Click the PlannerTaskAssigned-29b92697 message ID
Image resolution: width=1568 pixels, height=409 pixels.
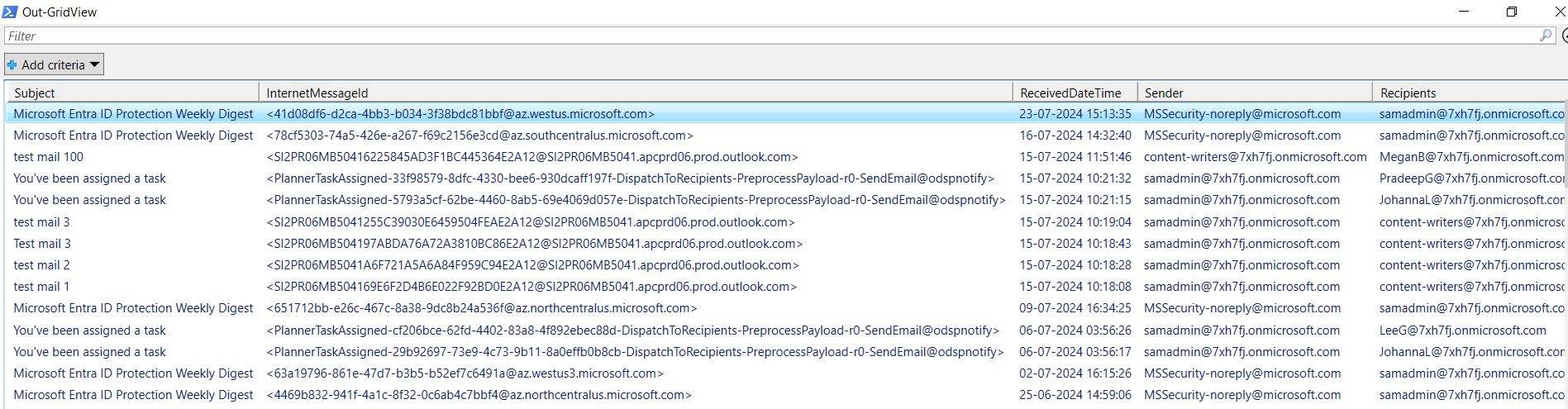[x=635, y=352]
